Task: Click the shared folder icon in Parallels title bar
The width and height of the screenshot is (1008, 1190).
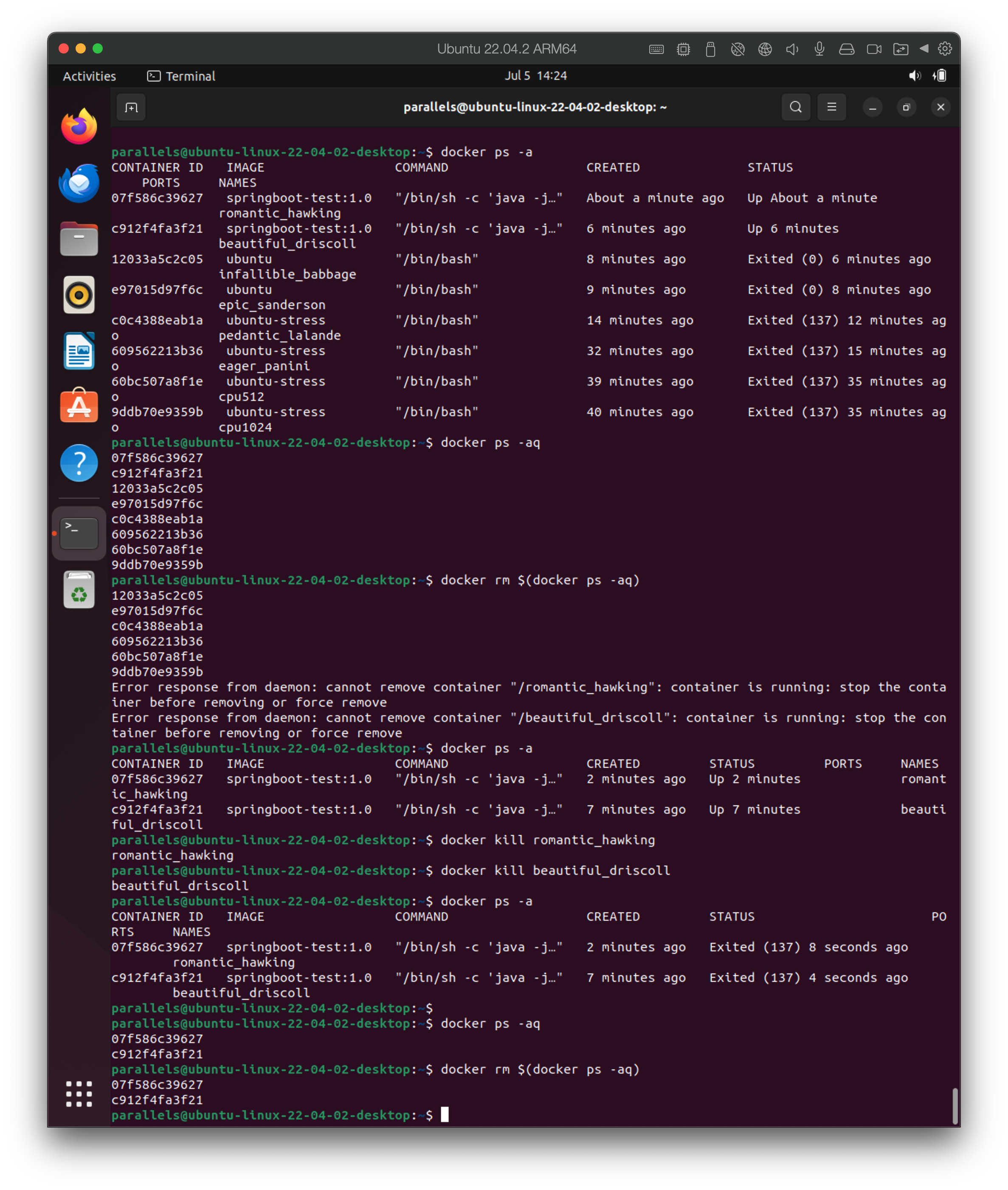Action: tap(901, 49)
